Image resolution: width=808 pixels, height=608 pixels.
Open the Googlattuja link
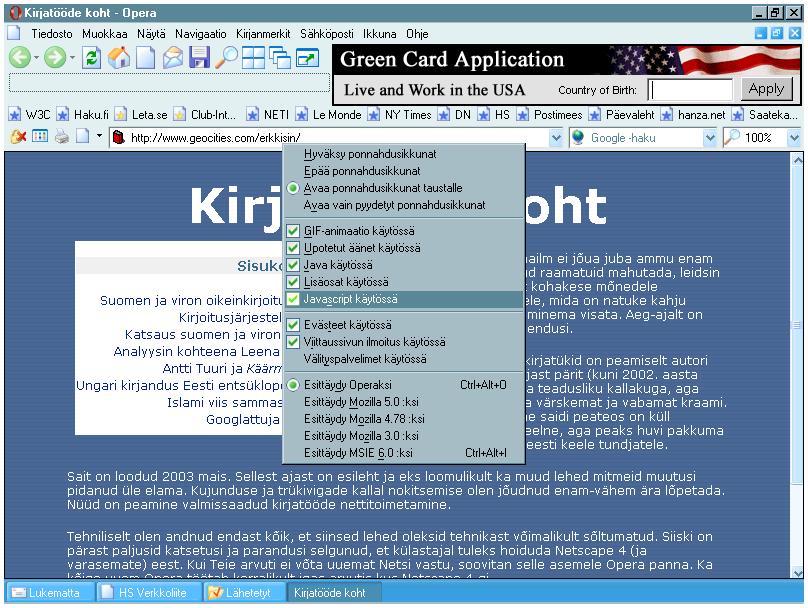(x=243, y=419)
